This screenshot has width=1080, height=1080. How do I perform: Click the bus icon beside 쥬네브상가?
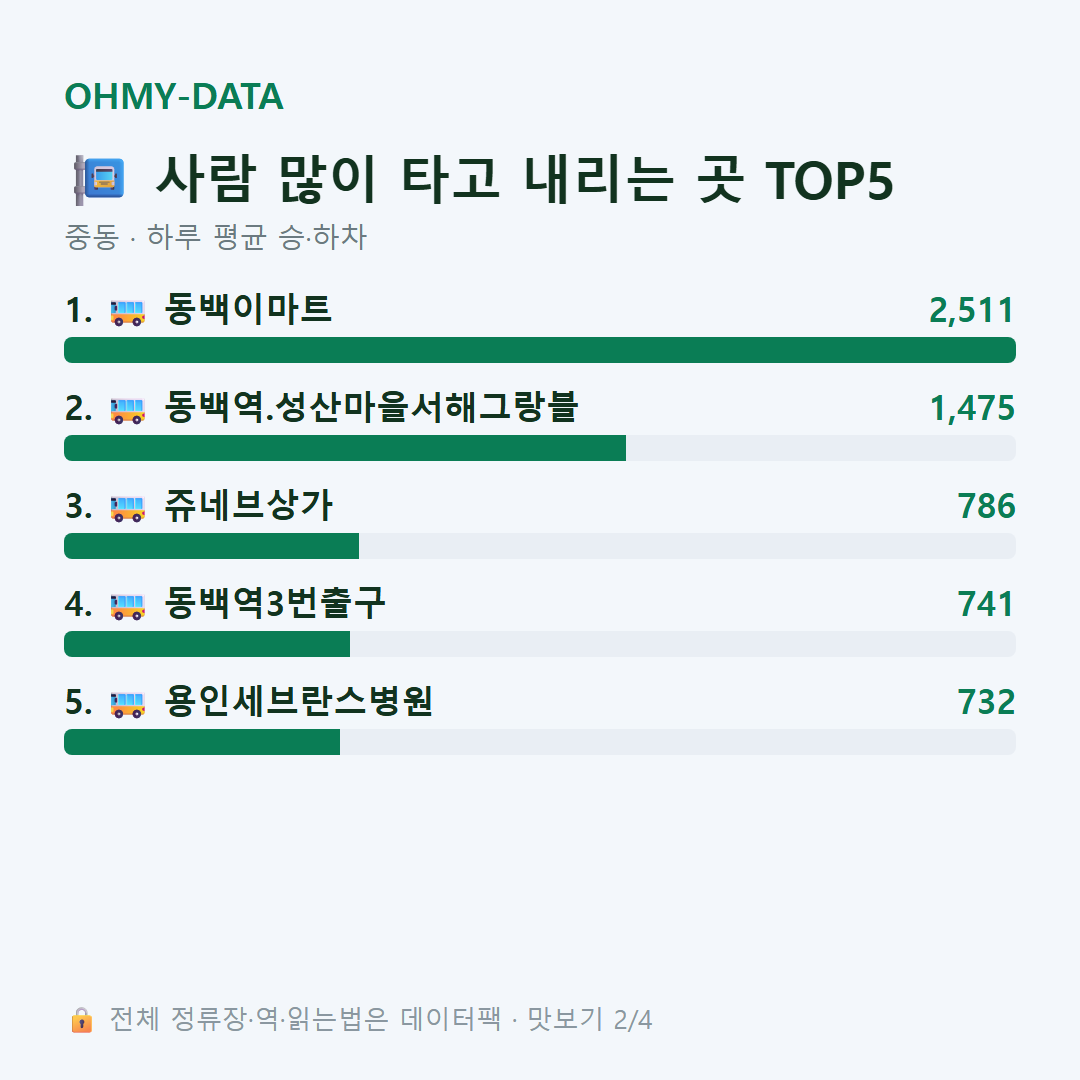[x=127, y=508]
